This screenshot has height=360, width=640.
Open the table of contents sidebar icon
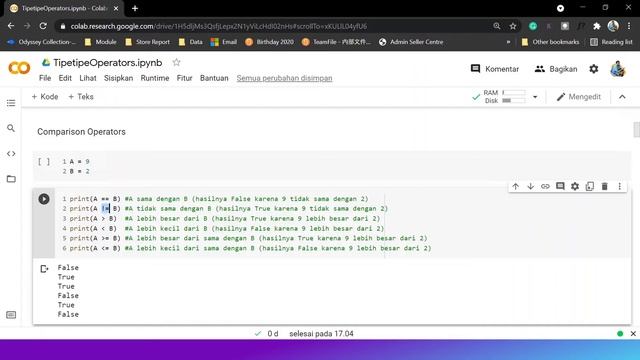(x=11, y=103)
